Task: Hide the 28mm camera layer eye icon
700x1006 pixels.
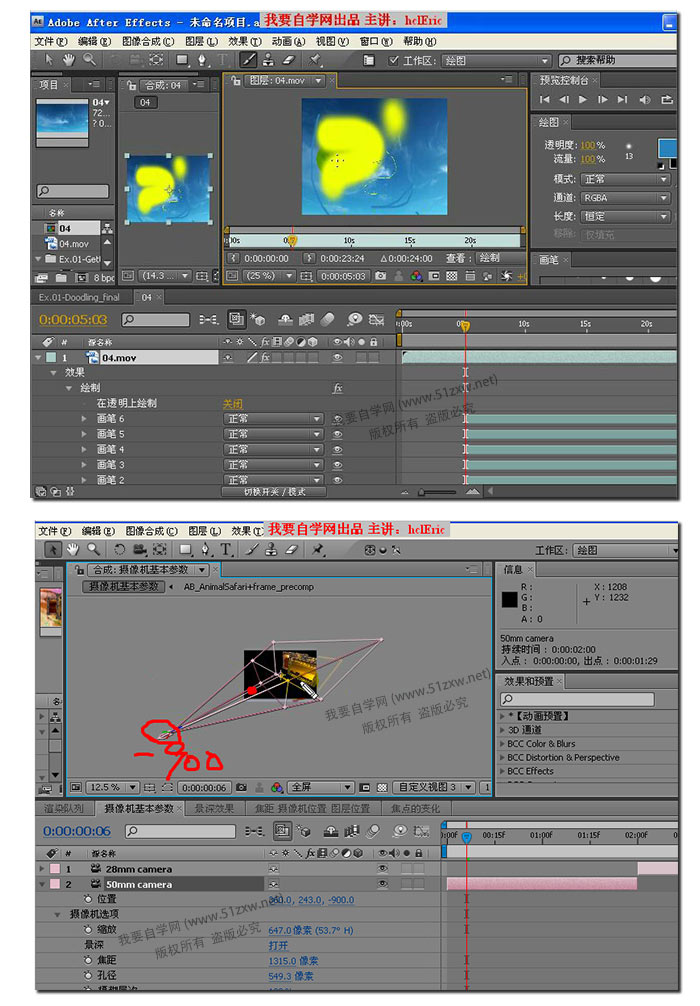Action: point(382,869)
